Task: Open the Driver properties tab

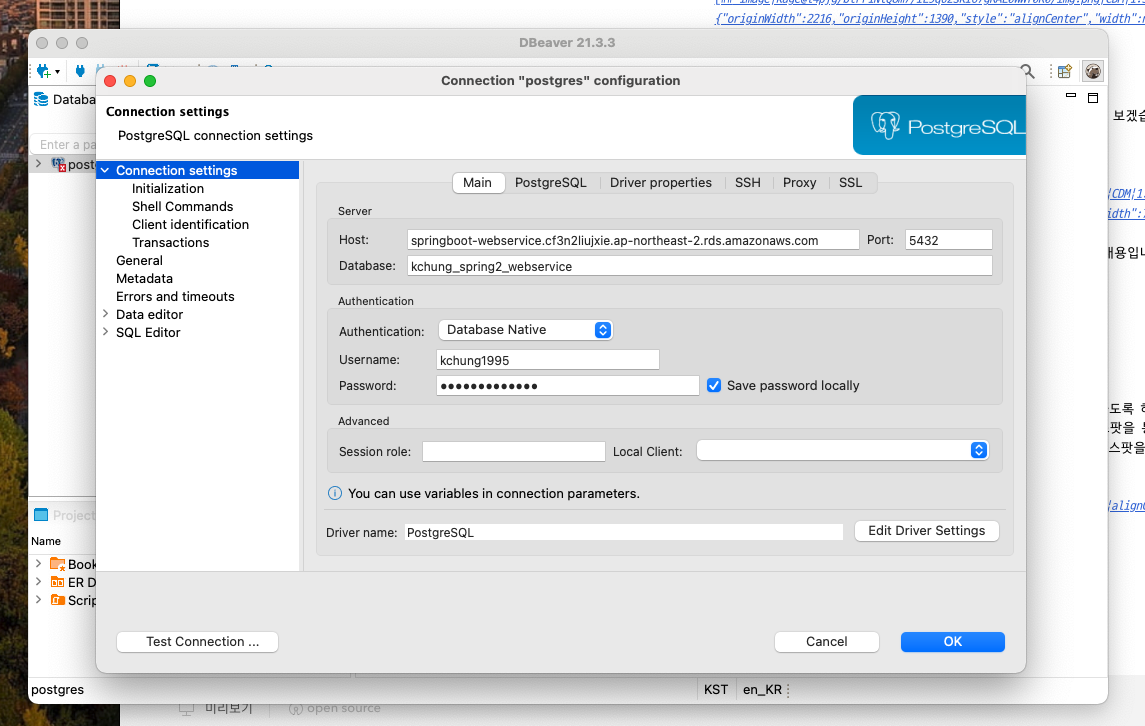Action: 661,183
